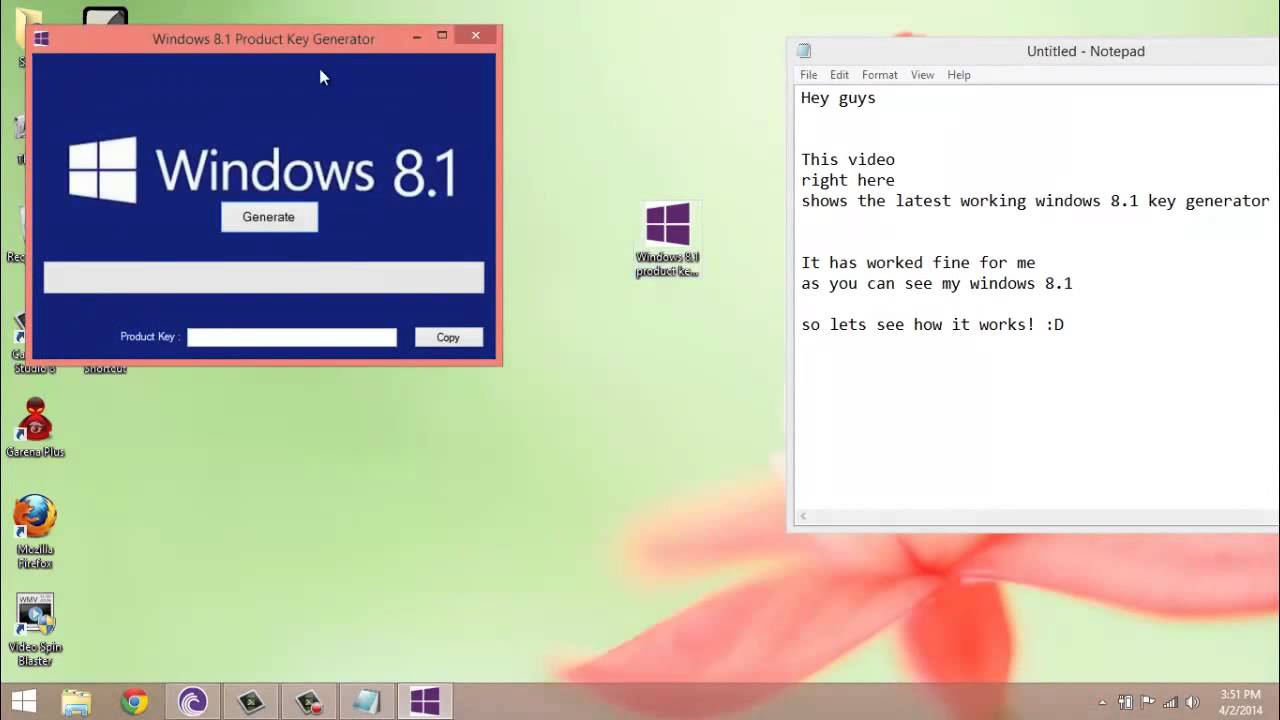Click 'It has worked fine for me' line
1280x720 pixels.
(x=918, y=263)
